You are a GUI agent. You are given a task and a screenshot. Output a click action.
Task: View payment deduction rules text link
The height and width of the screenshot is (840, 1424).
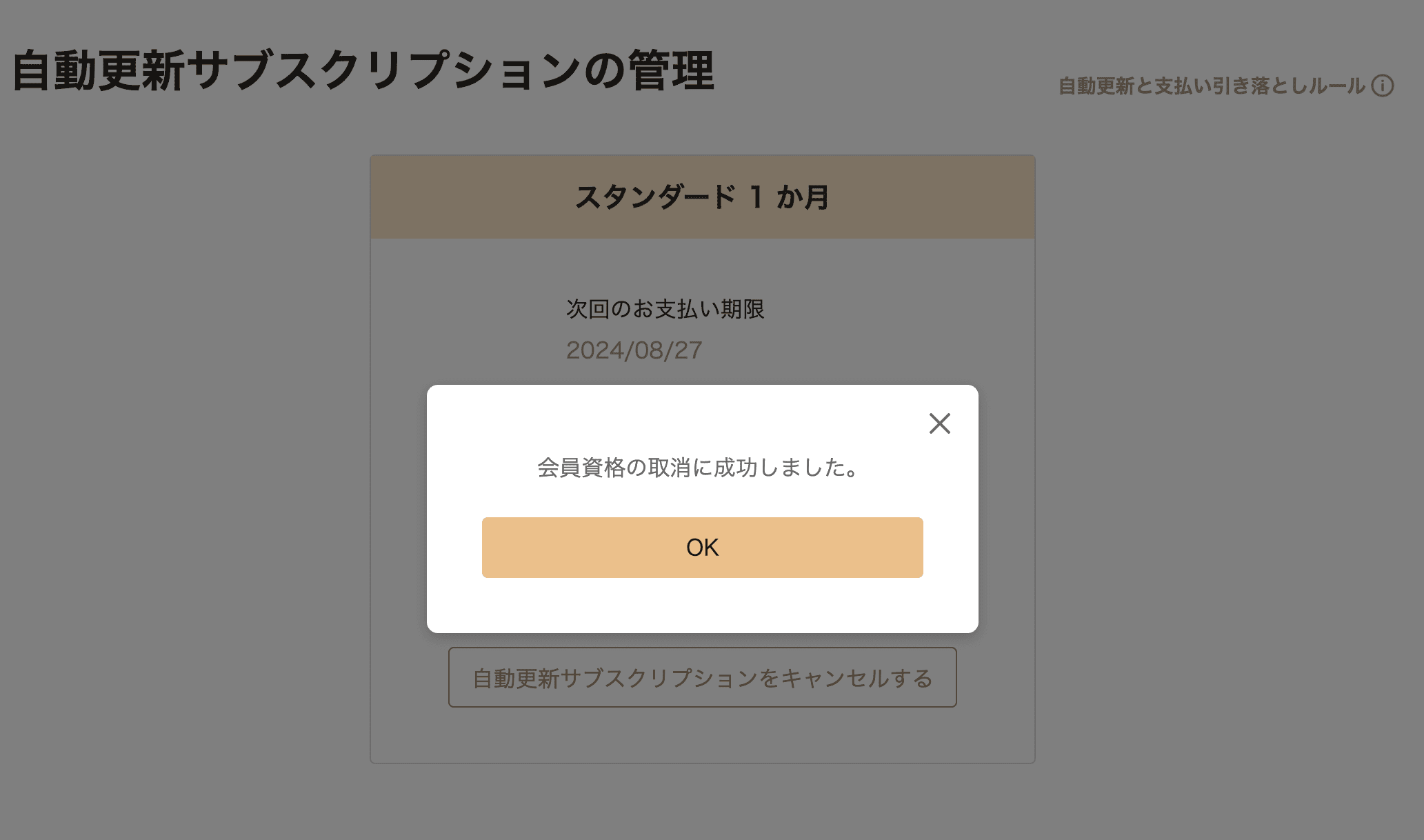coord(1212,86)
